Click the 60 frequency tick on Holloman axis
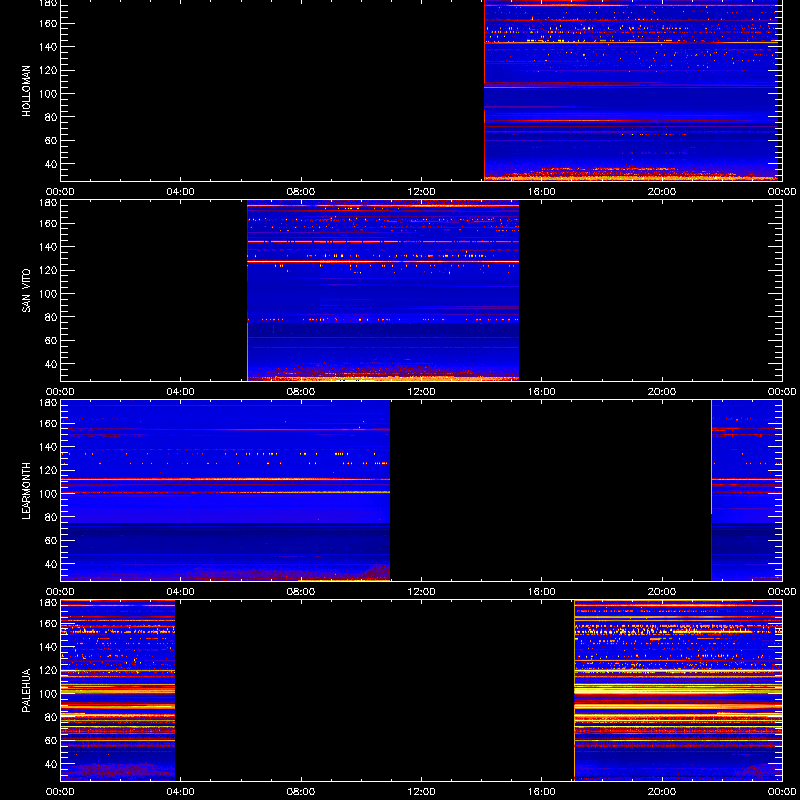The height and width of the screenshot is (800, 800). [52, 141]
